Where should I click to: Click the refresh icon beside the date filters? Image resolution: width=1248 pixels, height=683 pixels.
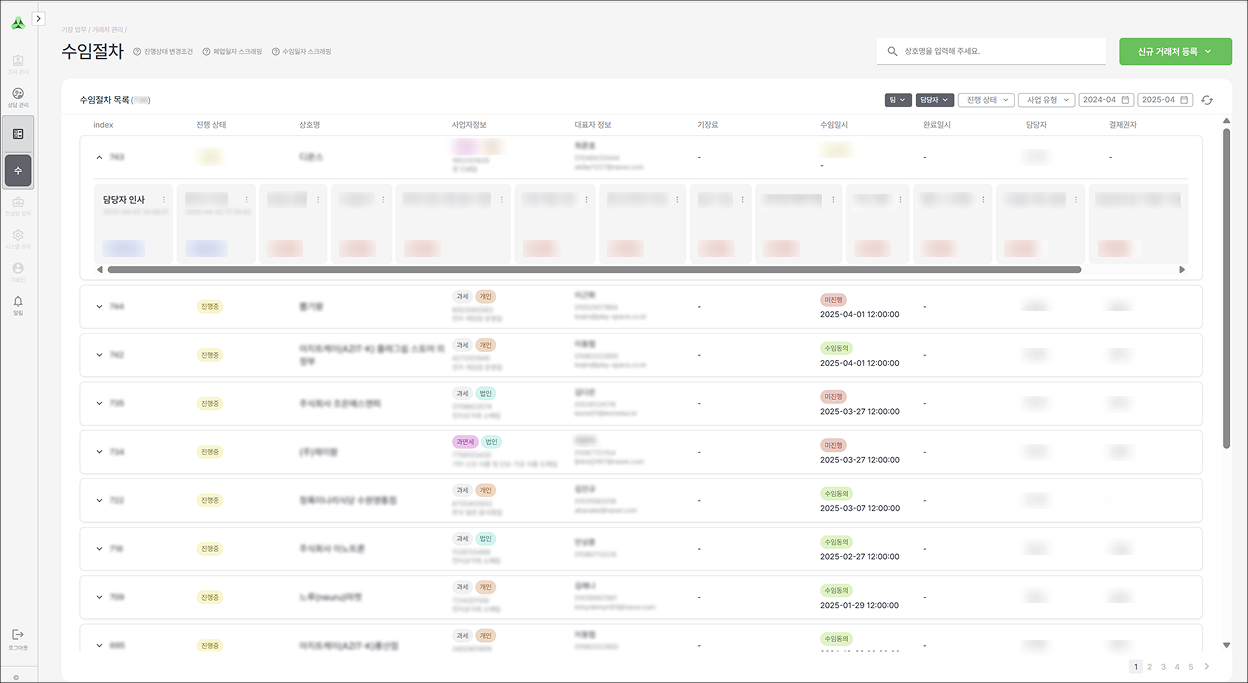1207,100
